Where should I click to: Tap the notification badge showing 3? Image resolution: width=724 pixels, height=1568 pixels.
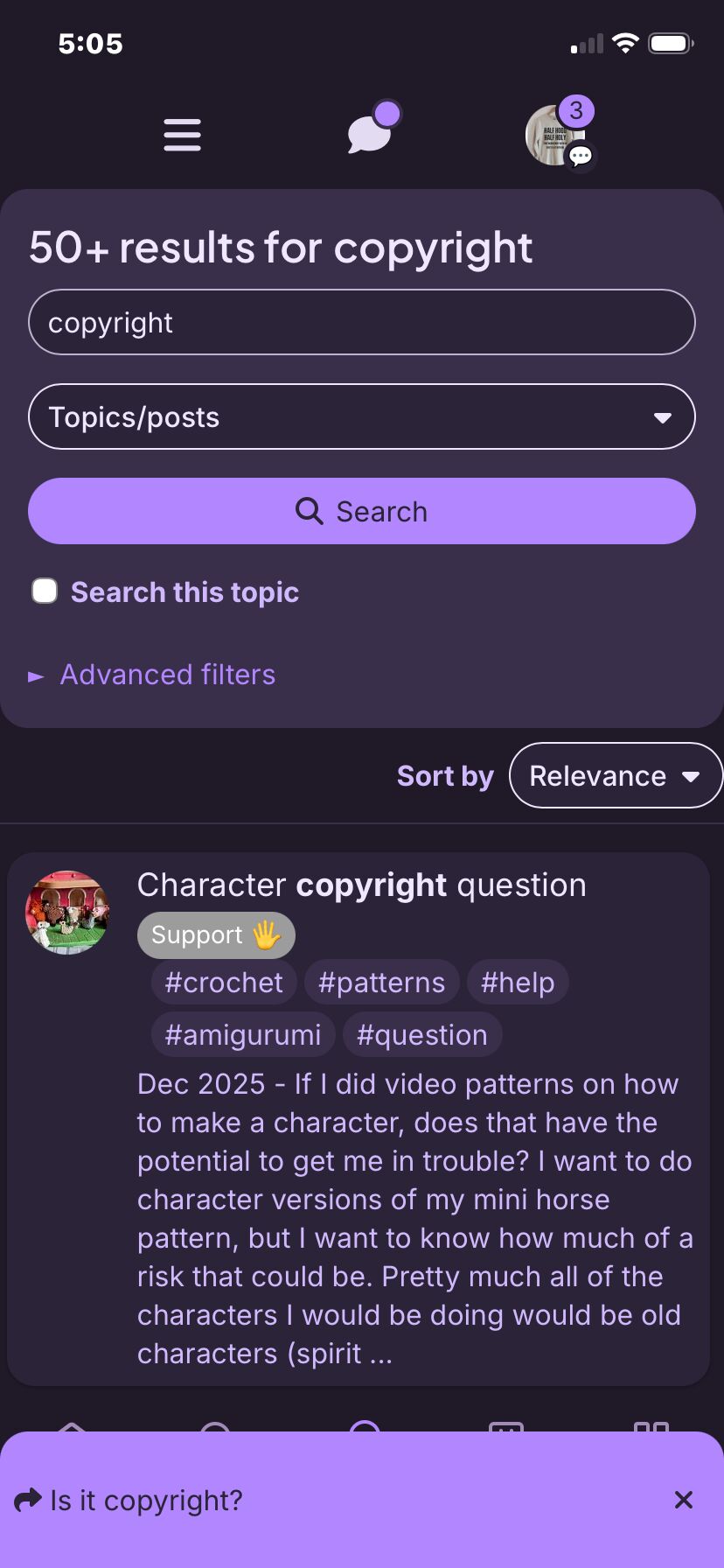pyautogui.click(x=575, y=111)
